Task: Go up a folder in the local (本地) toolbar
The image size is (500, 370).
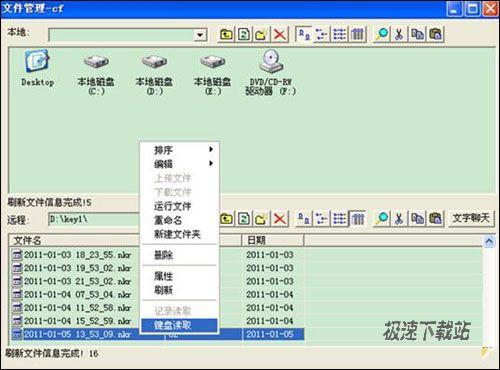Action: pos(226,34)
